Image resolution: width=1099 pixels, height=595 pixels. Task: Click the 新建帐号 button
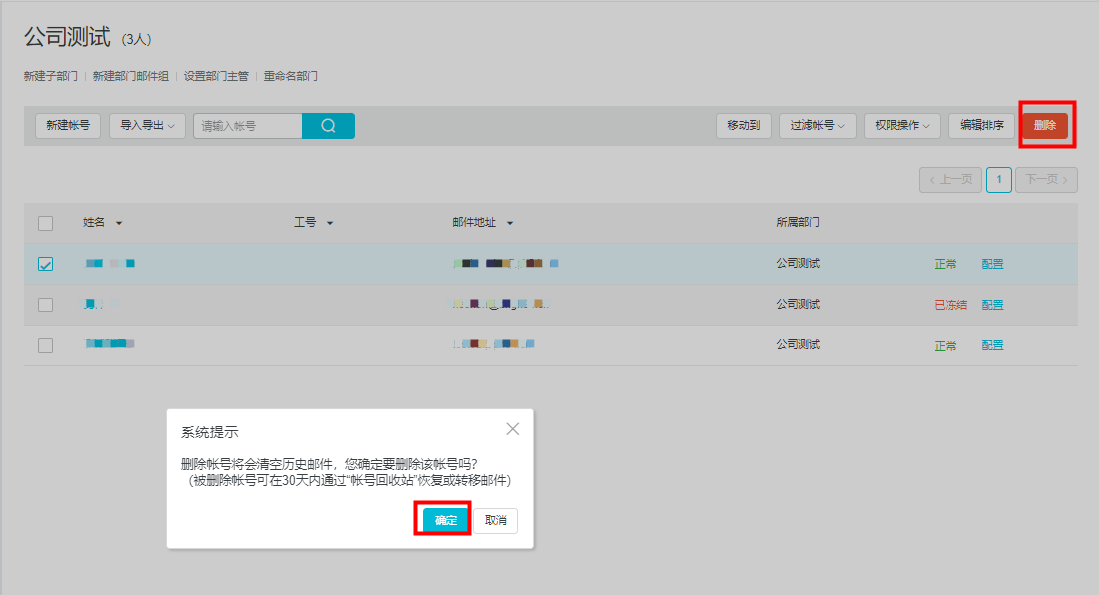click(67, 125)
